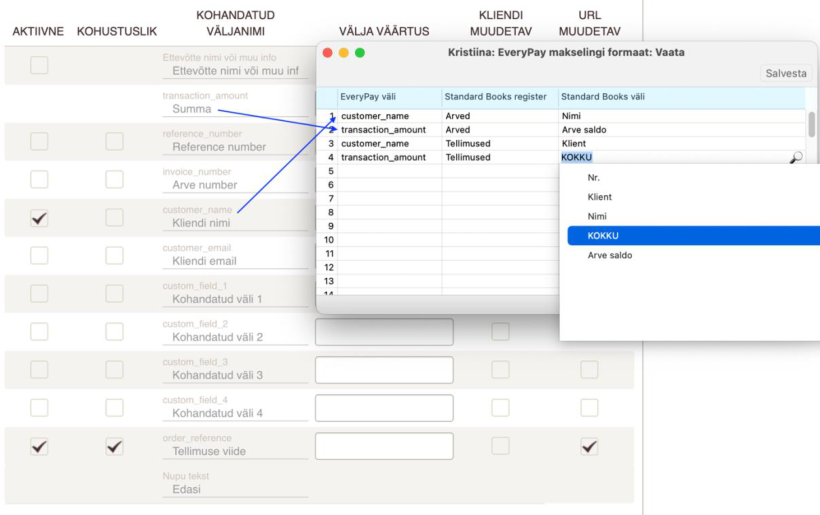820x515 pixels.
Task: Tick Aktiivne checkbox for Kliendi email
Action: tap(39, 256)
